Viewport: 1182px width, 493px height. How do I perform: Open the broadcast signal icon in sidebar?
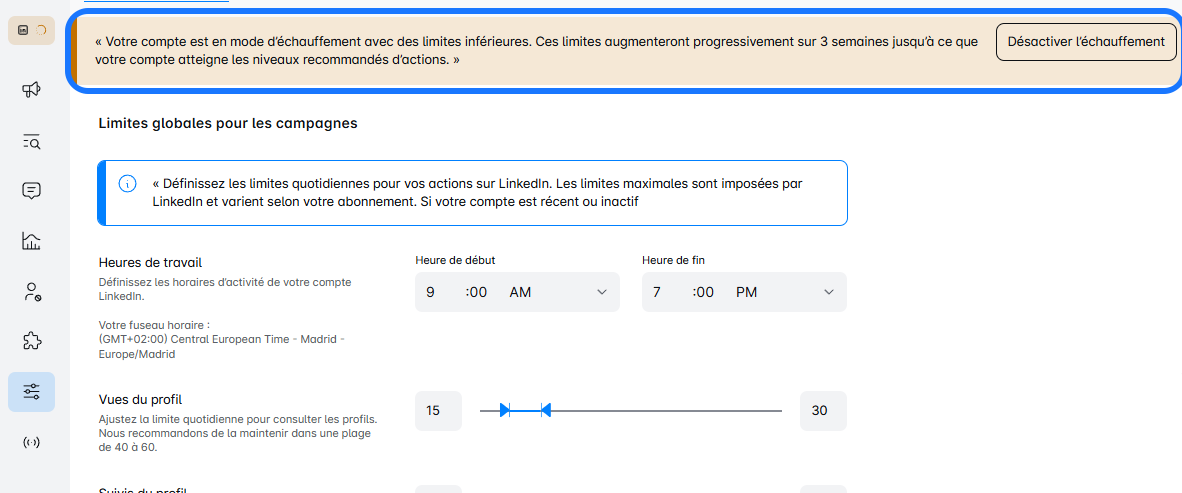click(31, 442)
